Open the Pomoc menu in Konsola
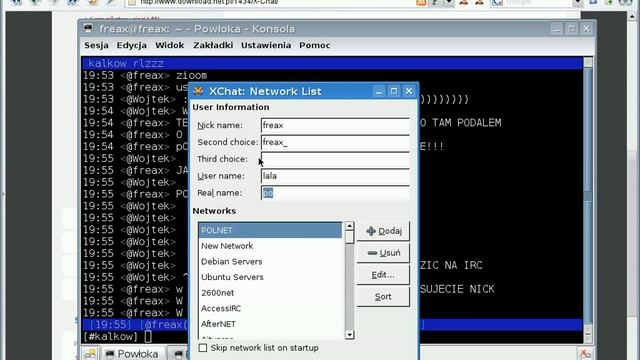This screenshot has width=640, height=360. tap(315, 45)
